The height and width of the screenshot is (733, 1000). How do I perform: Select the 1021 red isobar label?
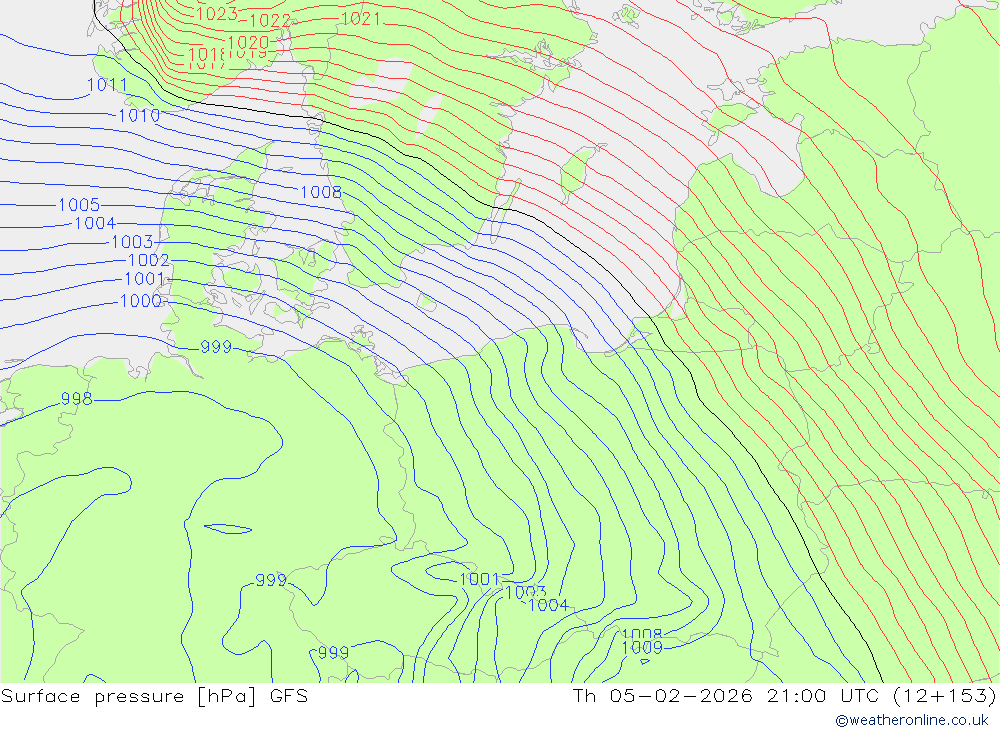(361, 19)
